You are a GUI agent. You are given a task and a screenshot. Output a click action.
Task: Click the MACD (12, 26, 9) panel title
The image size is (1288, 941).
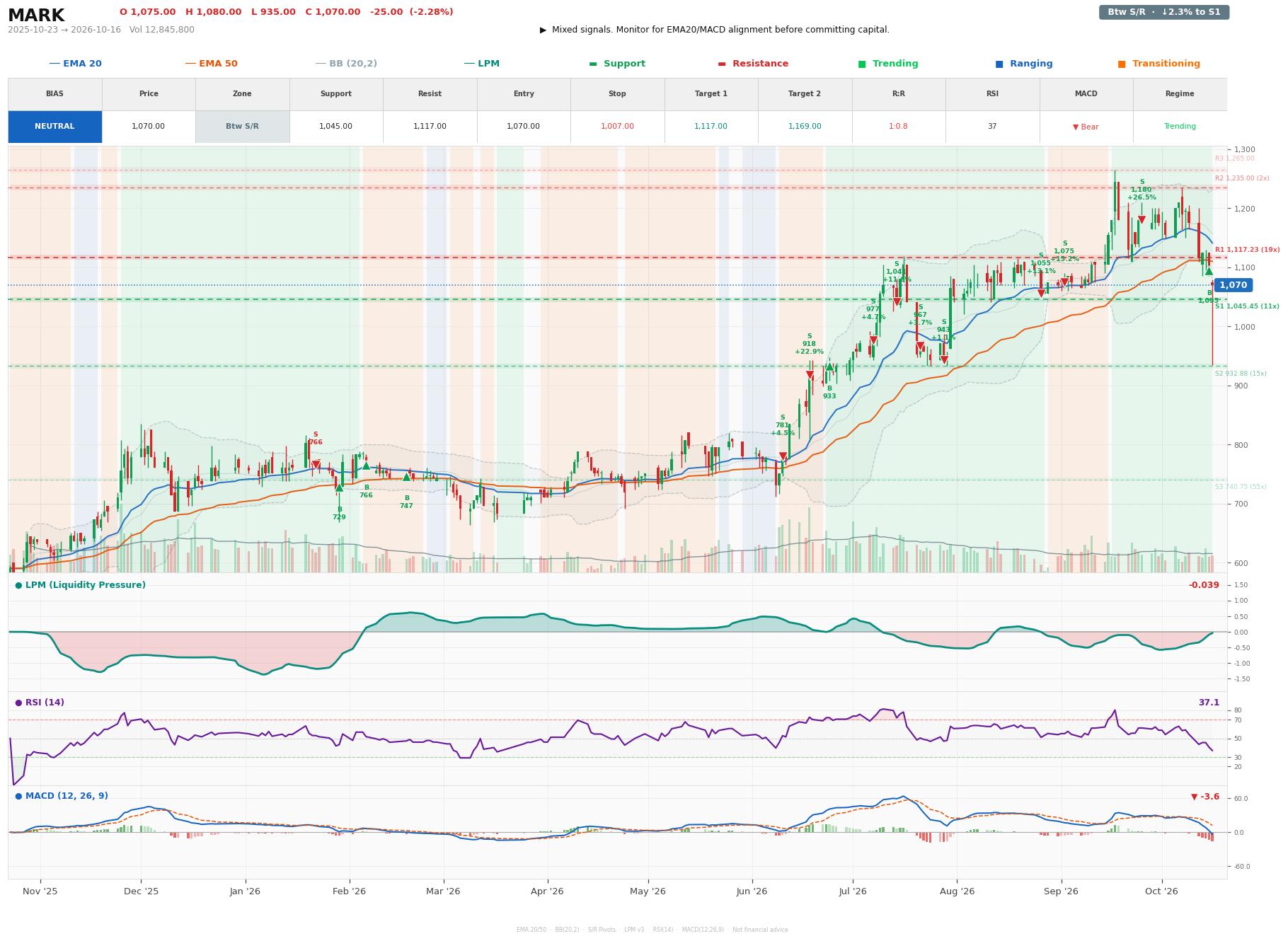pyautogui.click(x=62, y=796)
